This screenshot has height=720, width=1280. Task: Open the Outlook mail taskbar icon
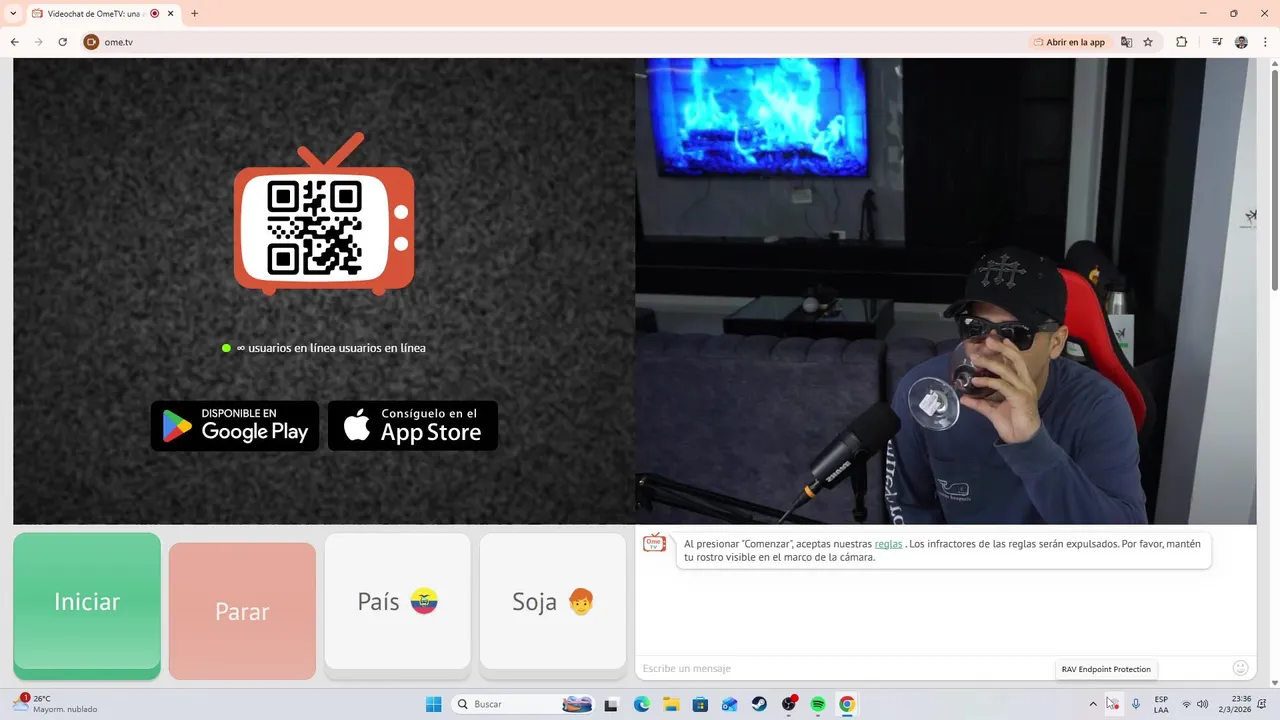730,704
